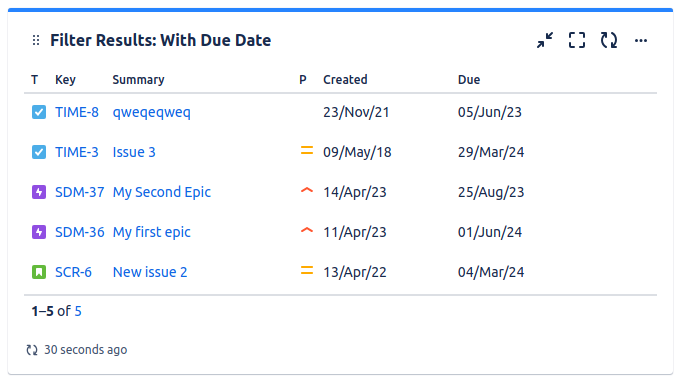
Task: Click the epic icon beside SDM-36
Action: coord(39,232)
